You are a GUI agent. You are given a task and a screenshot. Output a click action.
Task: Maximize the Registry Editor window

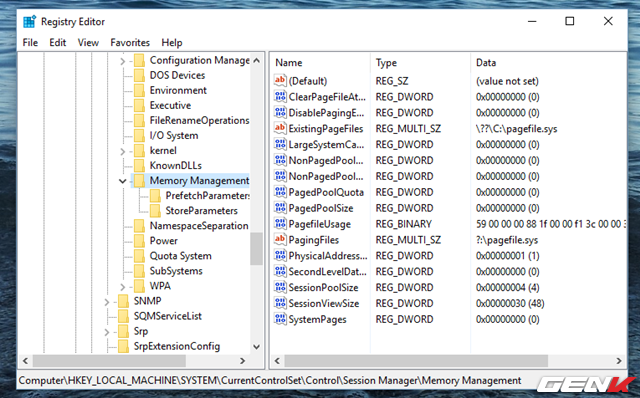[569, 21]
